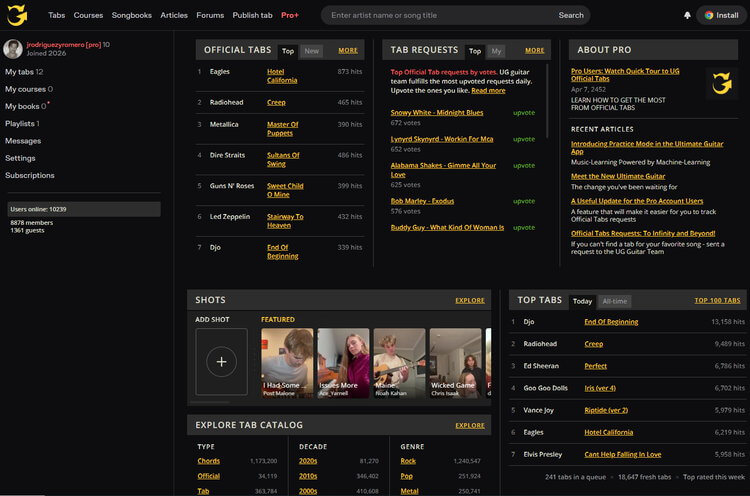750x496 pixels.
Task: Select Today in Top Tabs
Action: point(582,301)
